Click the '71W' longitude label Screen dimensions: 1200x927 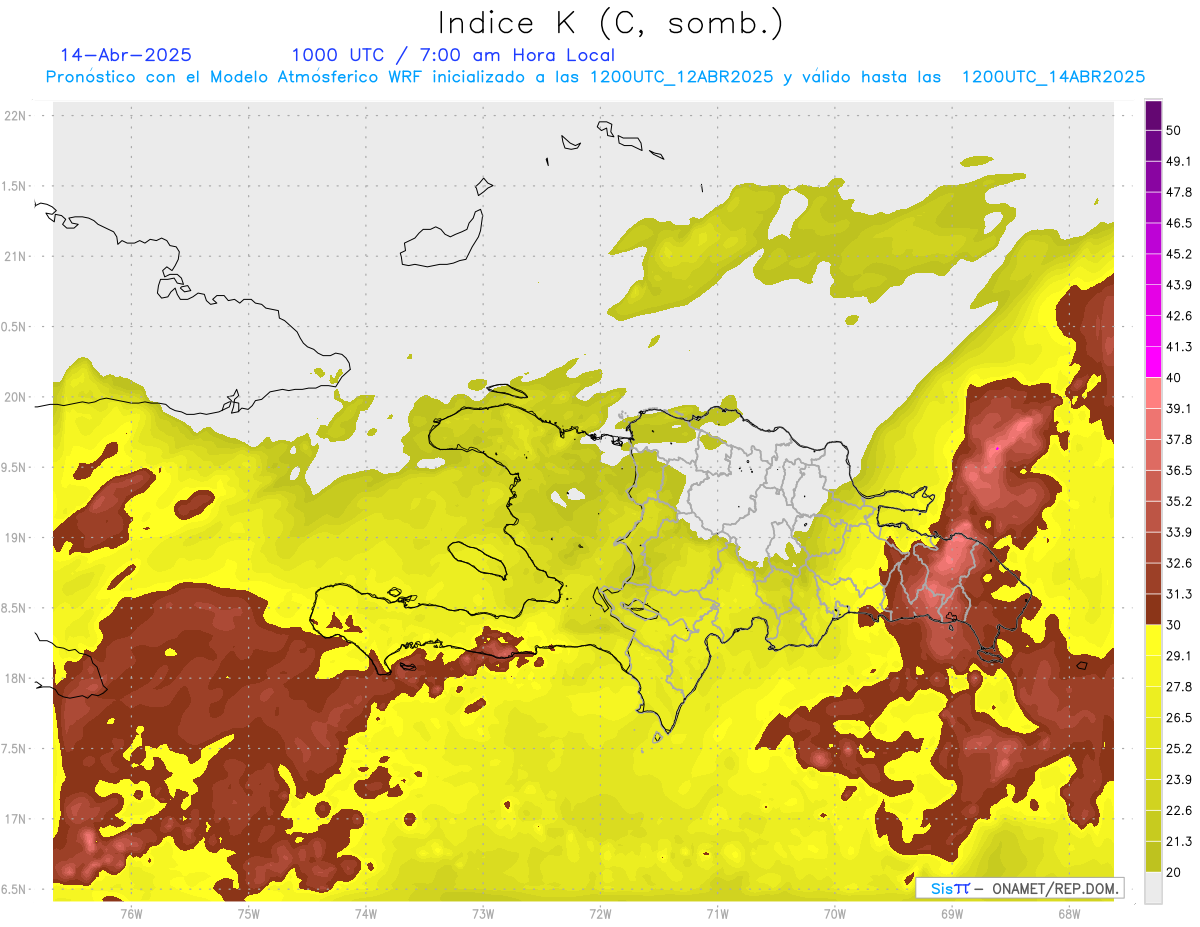[717, 913]
